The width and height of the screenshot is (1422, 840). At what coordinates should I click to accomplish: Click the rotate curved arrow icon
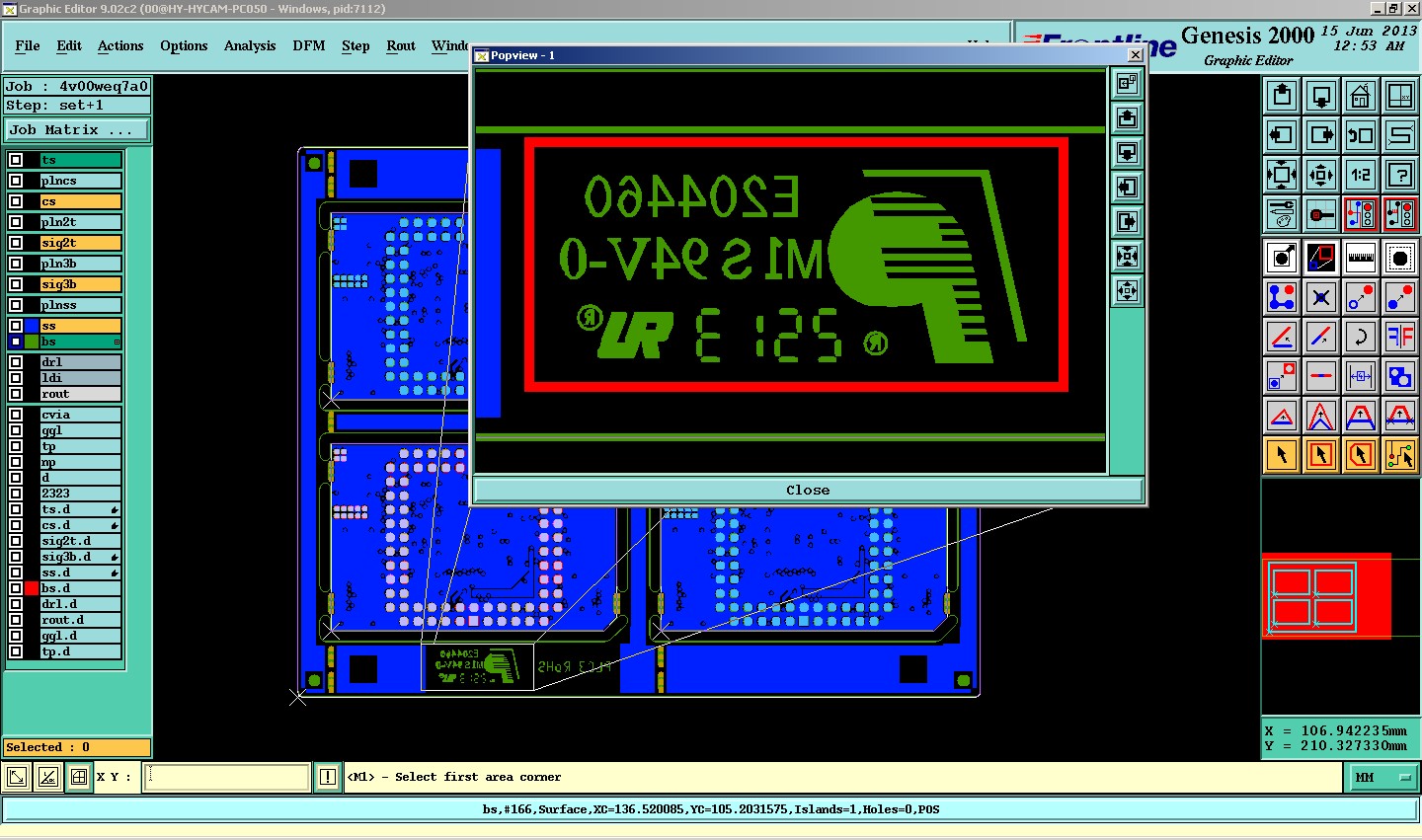(1361, 337)
